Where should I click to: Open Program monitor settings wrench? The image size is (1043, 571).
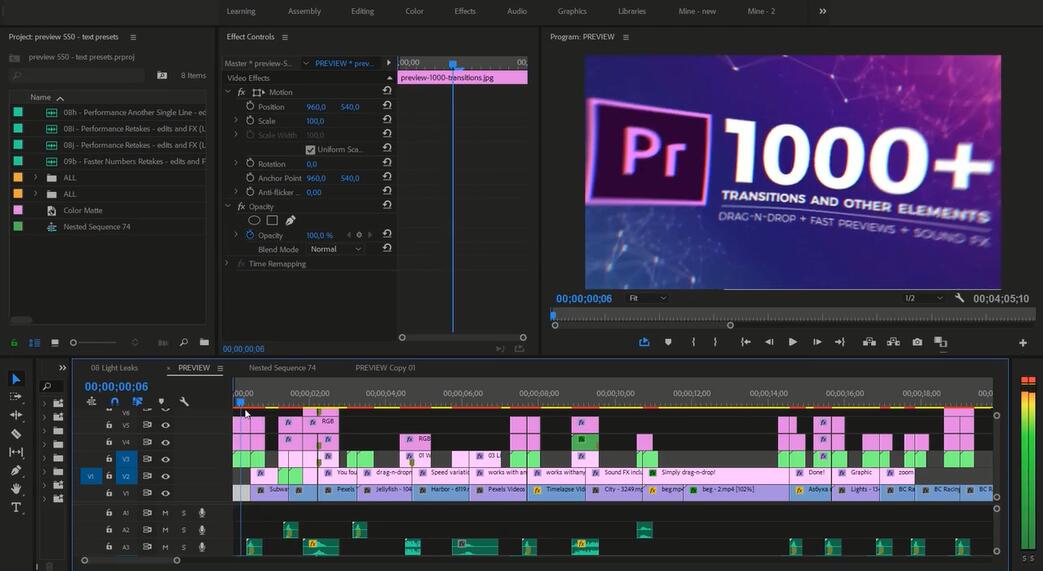pyautogui.click(x=959, y=298)
